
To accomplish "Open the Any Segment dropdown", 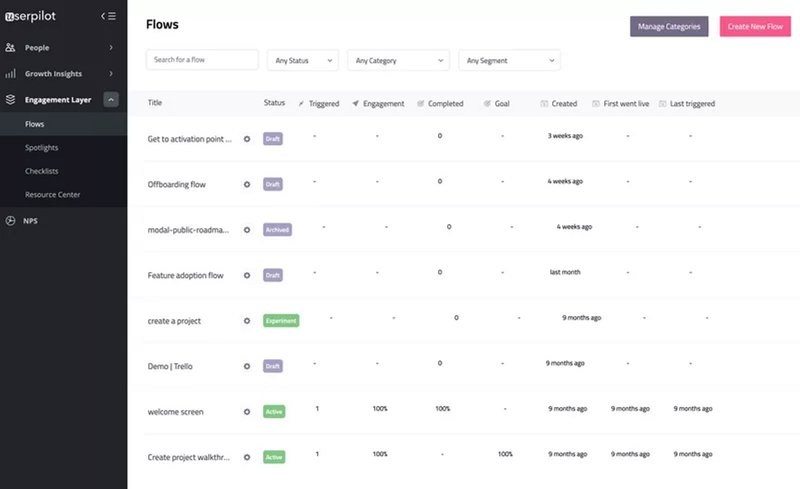I will point(509,61).
